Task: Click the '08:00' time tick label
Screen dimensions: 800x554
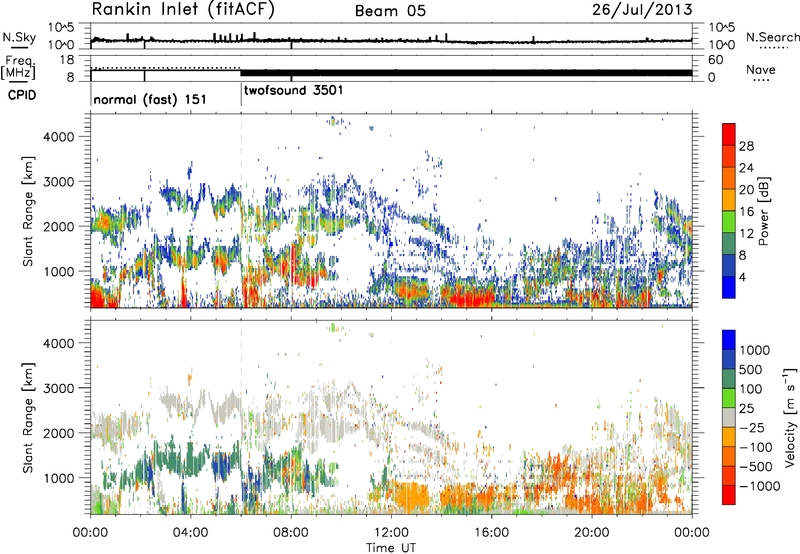Action: [291, 533]
